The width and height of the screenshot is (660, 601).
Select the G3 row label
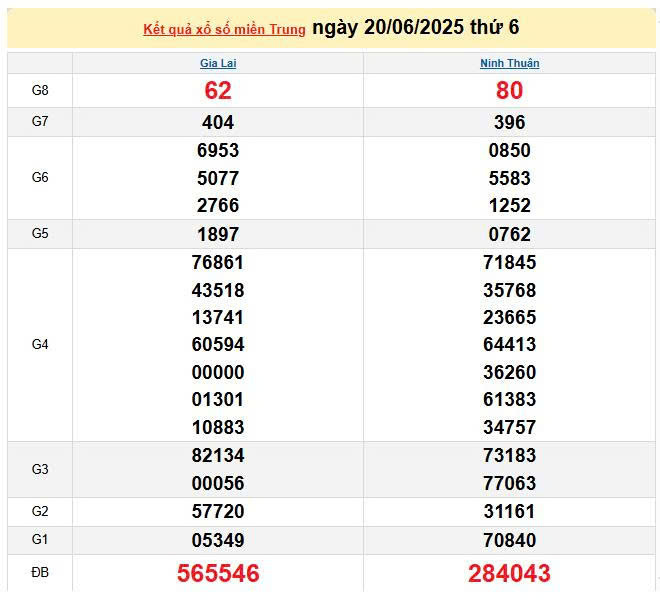(40, 469)
